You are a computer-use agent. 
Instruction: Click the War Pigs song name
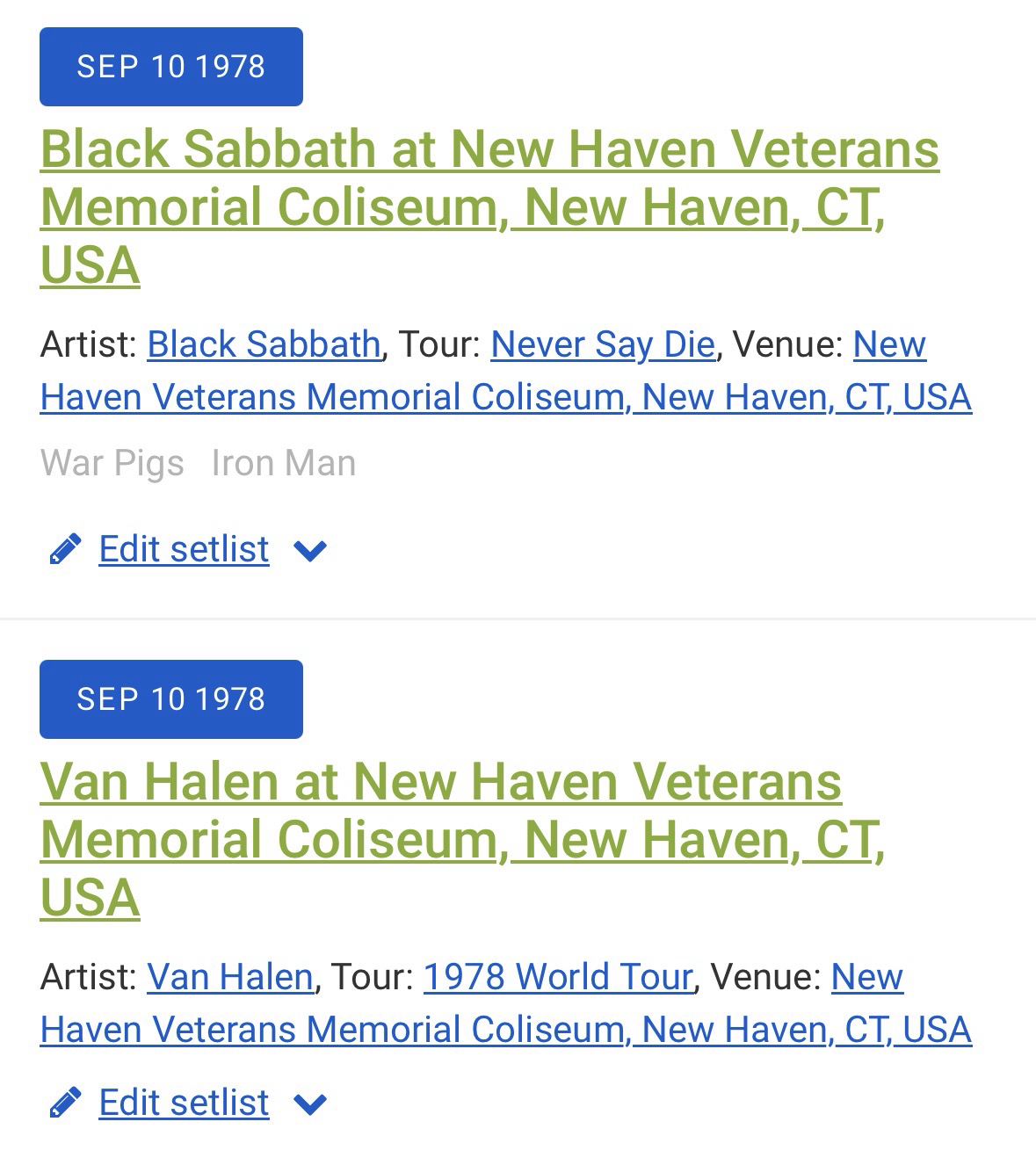(112, 463)
